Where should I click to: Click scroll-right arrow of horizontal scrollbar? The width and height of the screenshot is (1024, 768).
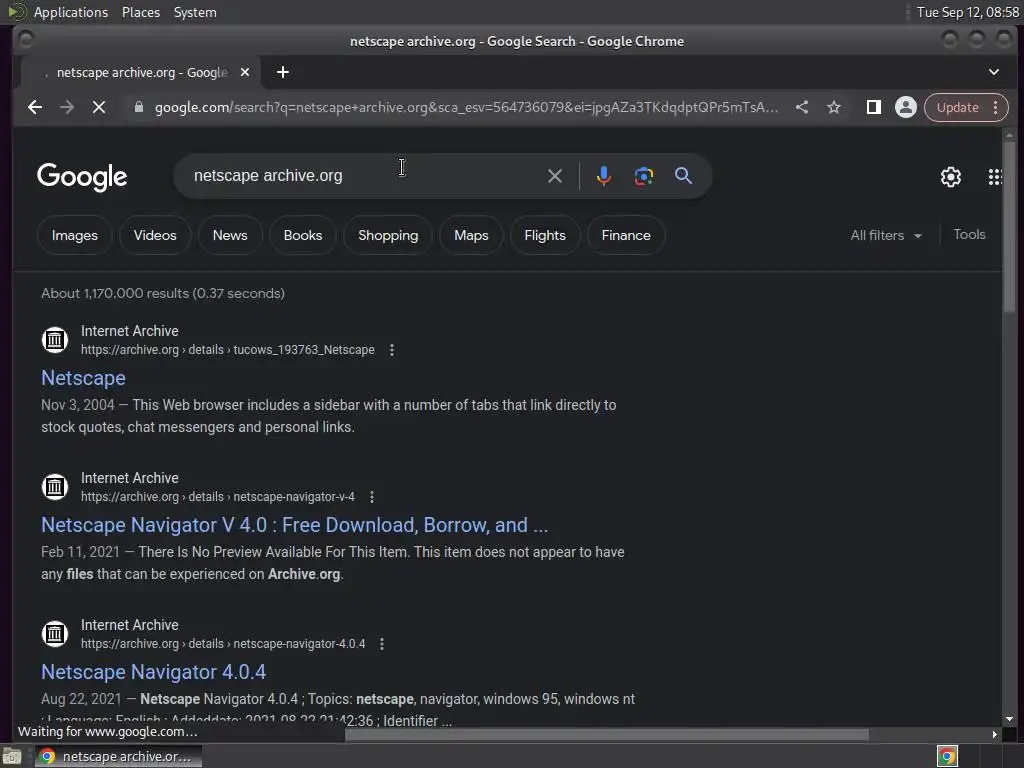tap(995, 735)
